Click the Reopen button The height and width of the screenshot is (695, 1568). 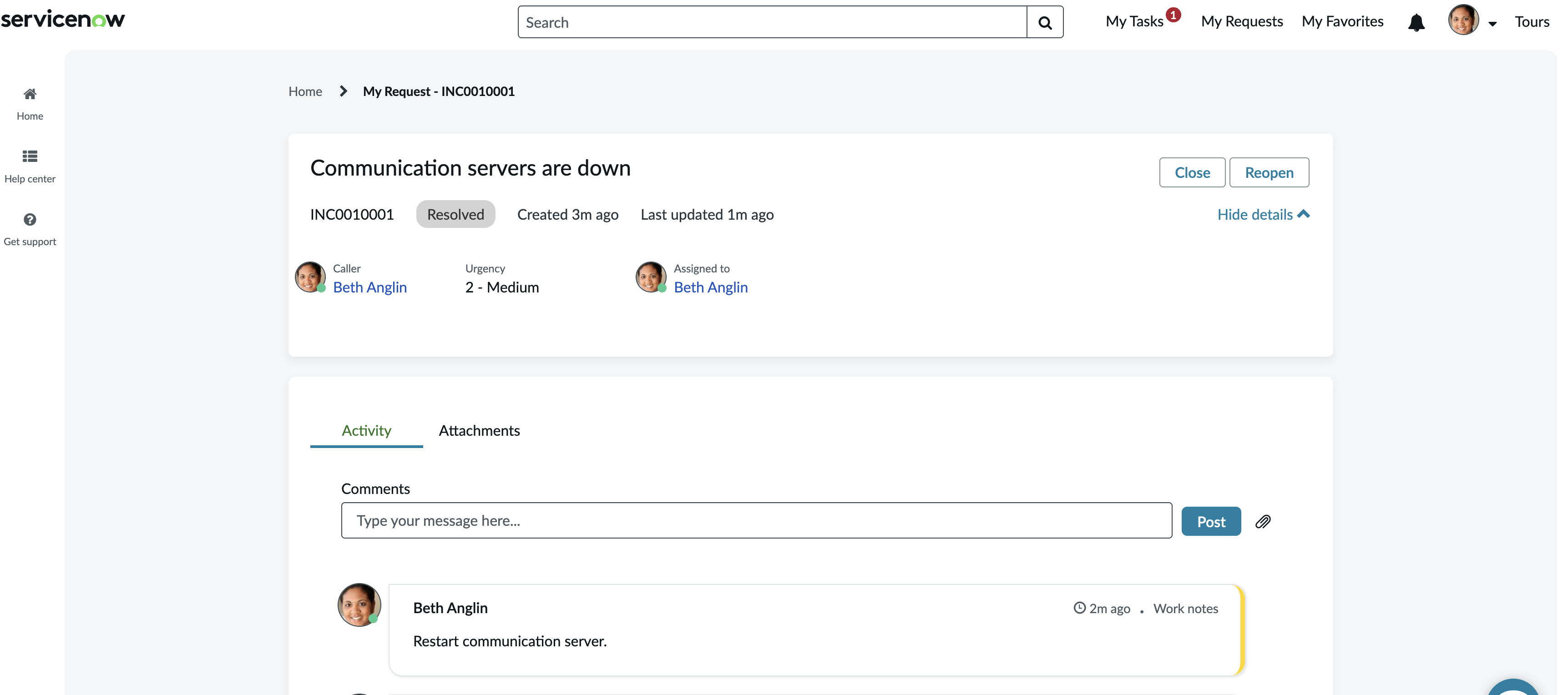pyautogui.click(x=1269, y=173)
